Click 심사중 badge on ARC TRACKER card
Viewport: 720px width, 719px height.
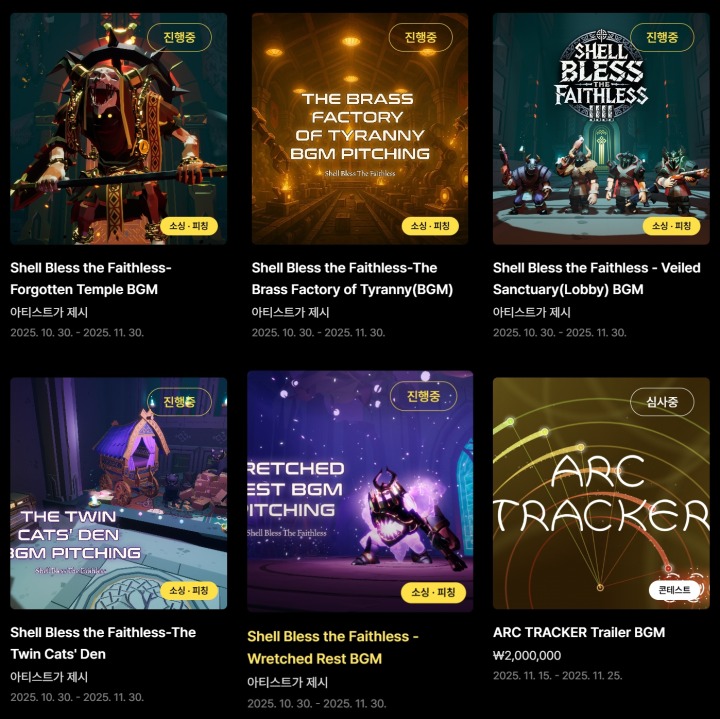[662, 402]
